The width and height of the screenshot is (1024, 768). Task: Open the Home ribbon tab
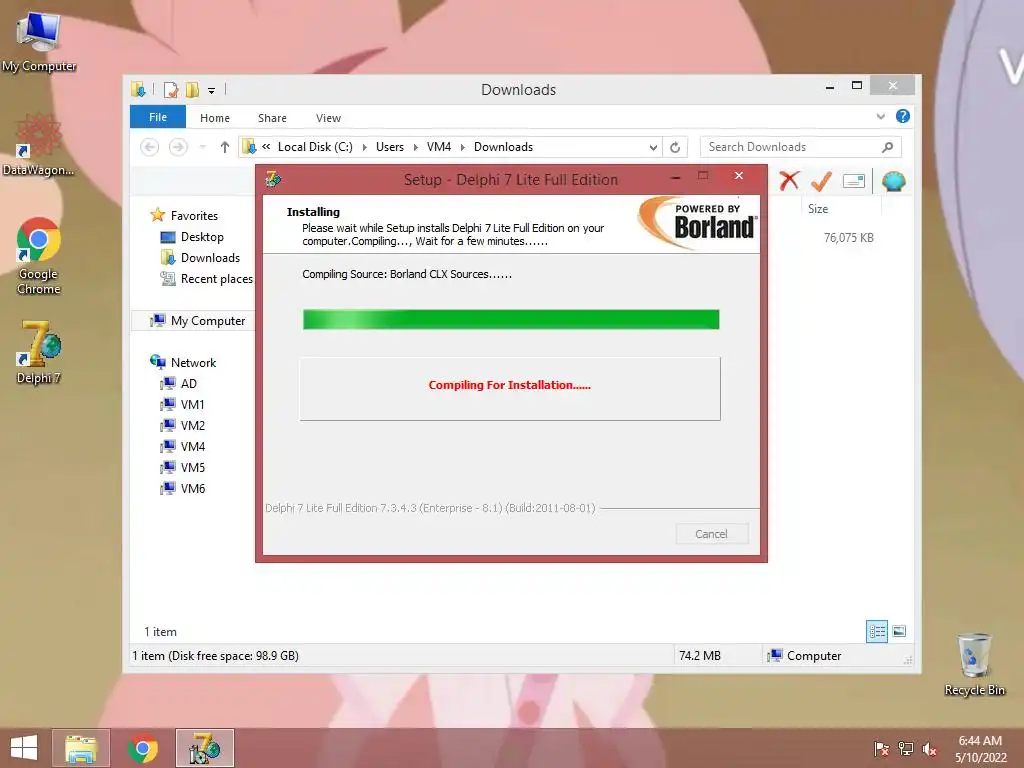point(215,118)
